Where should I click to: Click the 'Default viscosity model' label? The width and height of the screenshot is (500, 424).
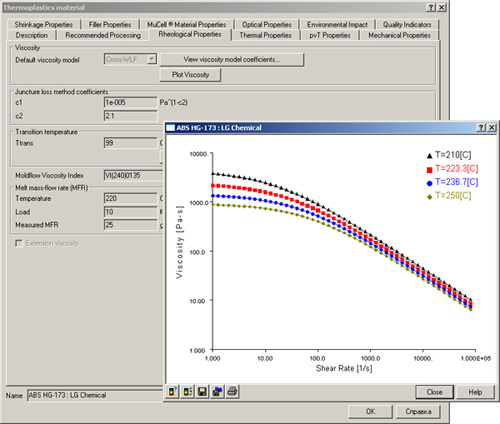point(47,60)
